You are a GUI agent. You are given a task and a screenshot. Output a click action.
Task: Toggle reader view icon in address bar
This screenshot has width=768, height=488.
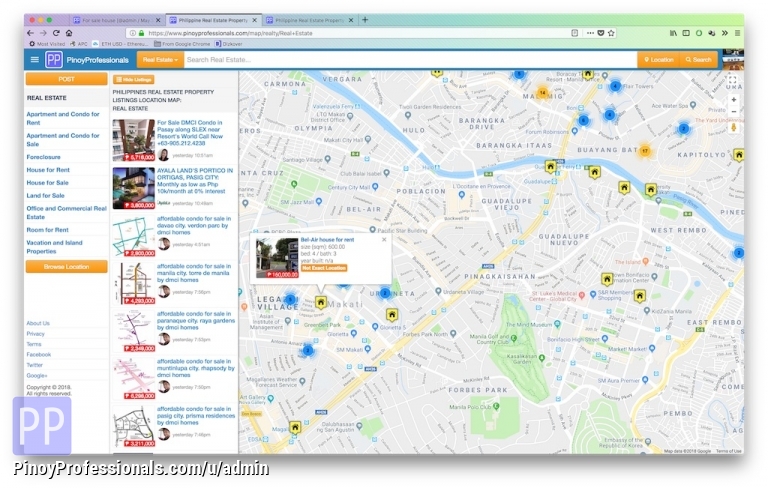575,33
